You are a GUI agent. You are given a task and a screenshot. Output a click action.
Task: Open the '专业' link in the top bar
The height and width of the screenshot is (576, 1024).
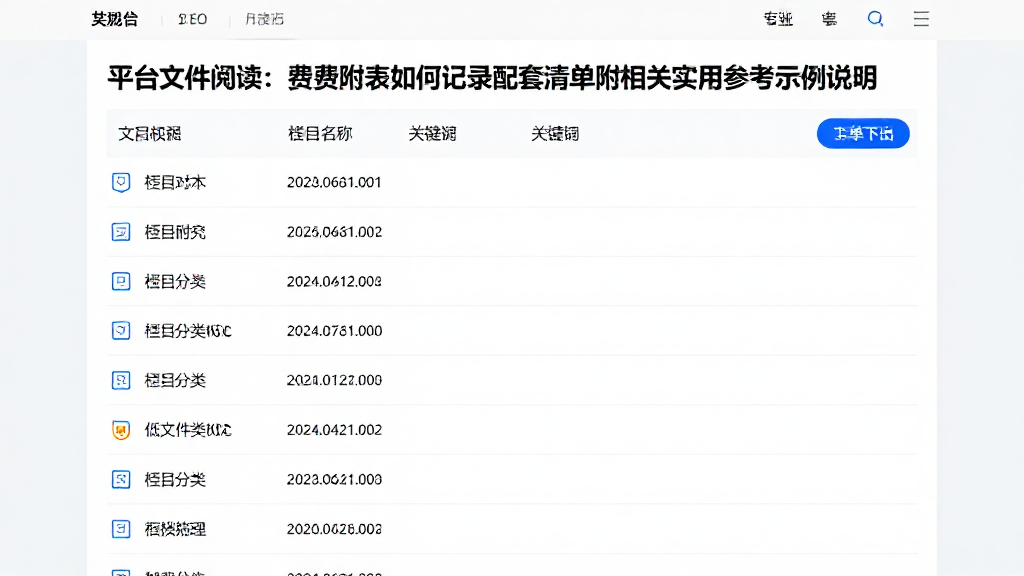coord(778,19)
